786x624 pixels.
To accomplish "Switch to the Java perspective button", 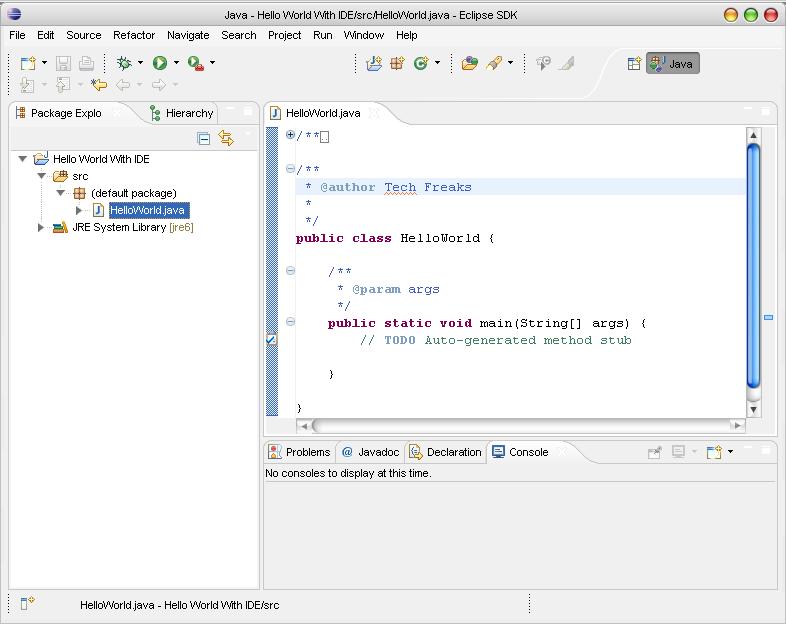I will tap(673, 64).
